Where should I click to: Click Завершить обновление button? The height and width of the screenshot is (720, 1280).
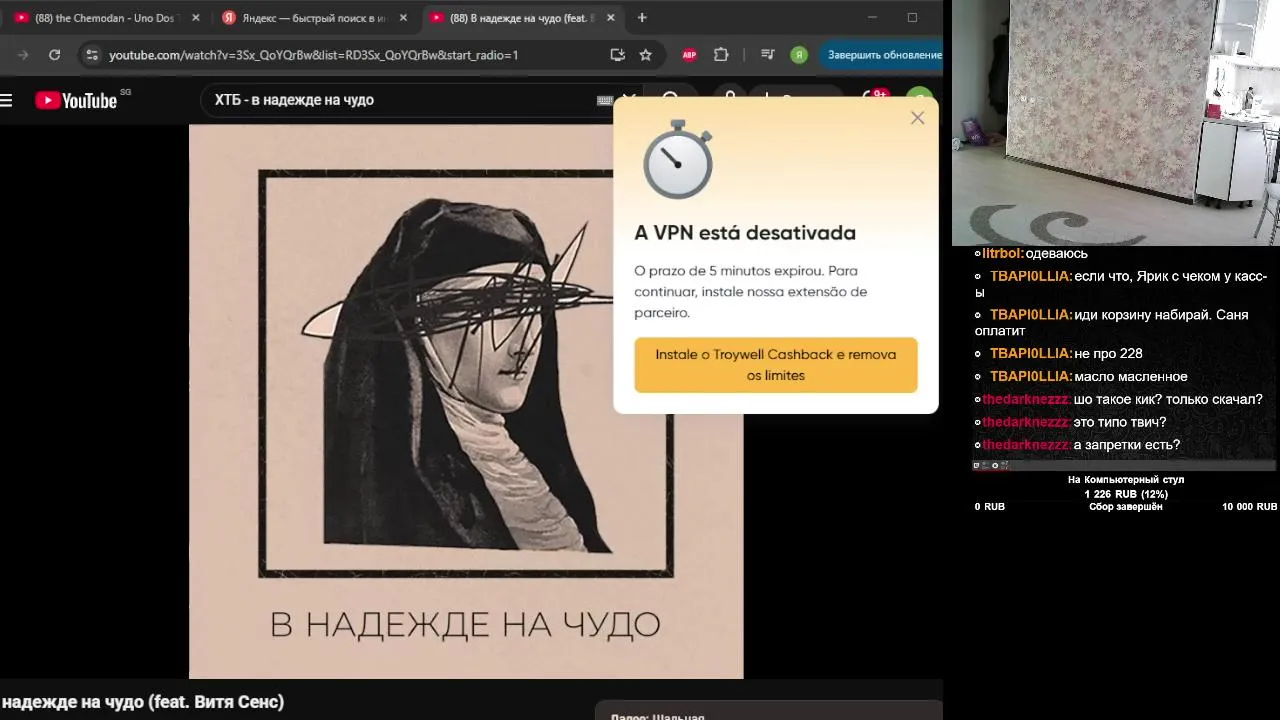pyautogui.click(x=884, y=55)
